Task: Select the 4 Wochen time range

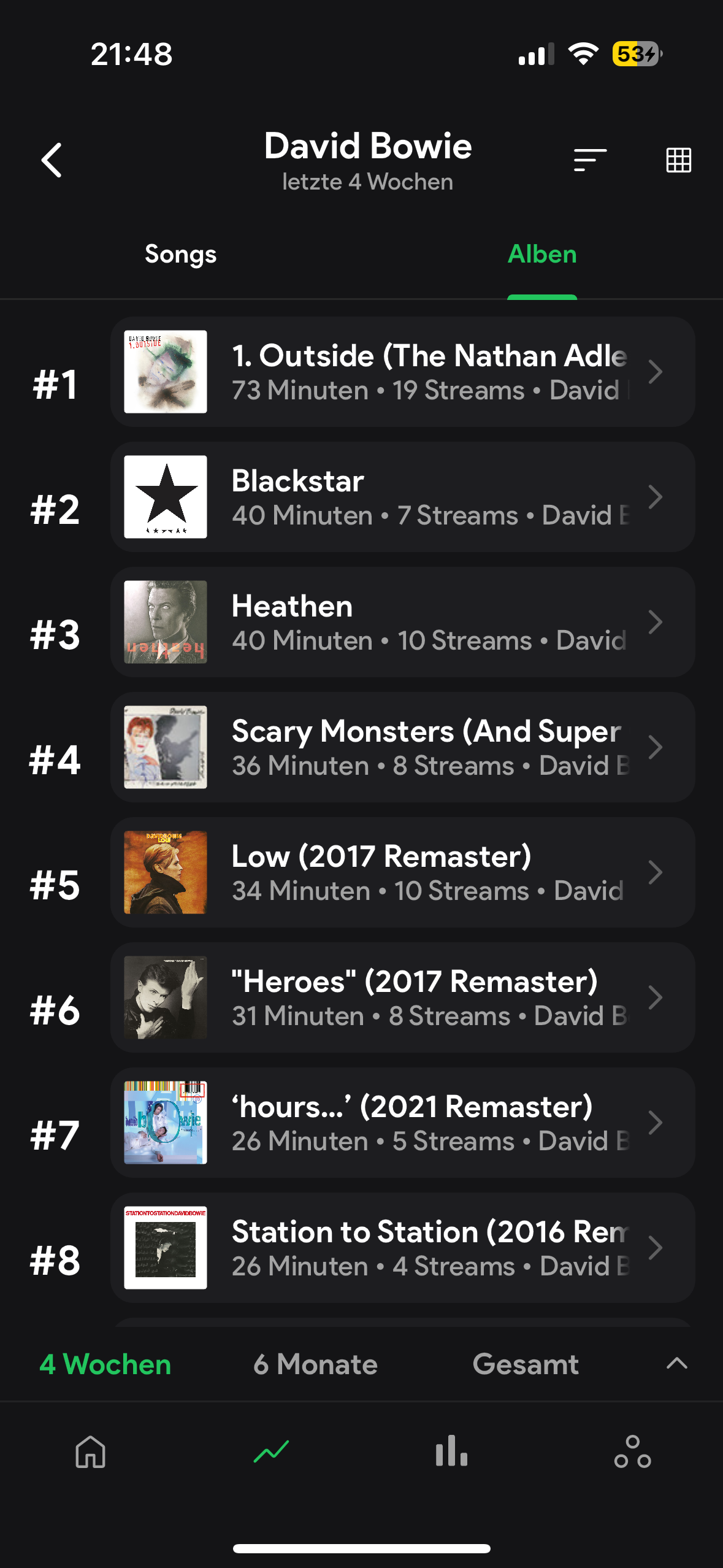Action: coord(105,1364)
